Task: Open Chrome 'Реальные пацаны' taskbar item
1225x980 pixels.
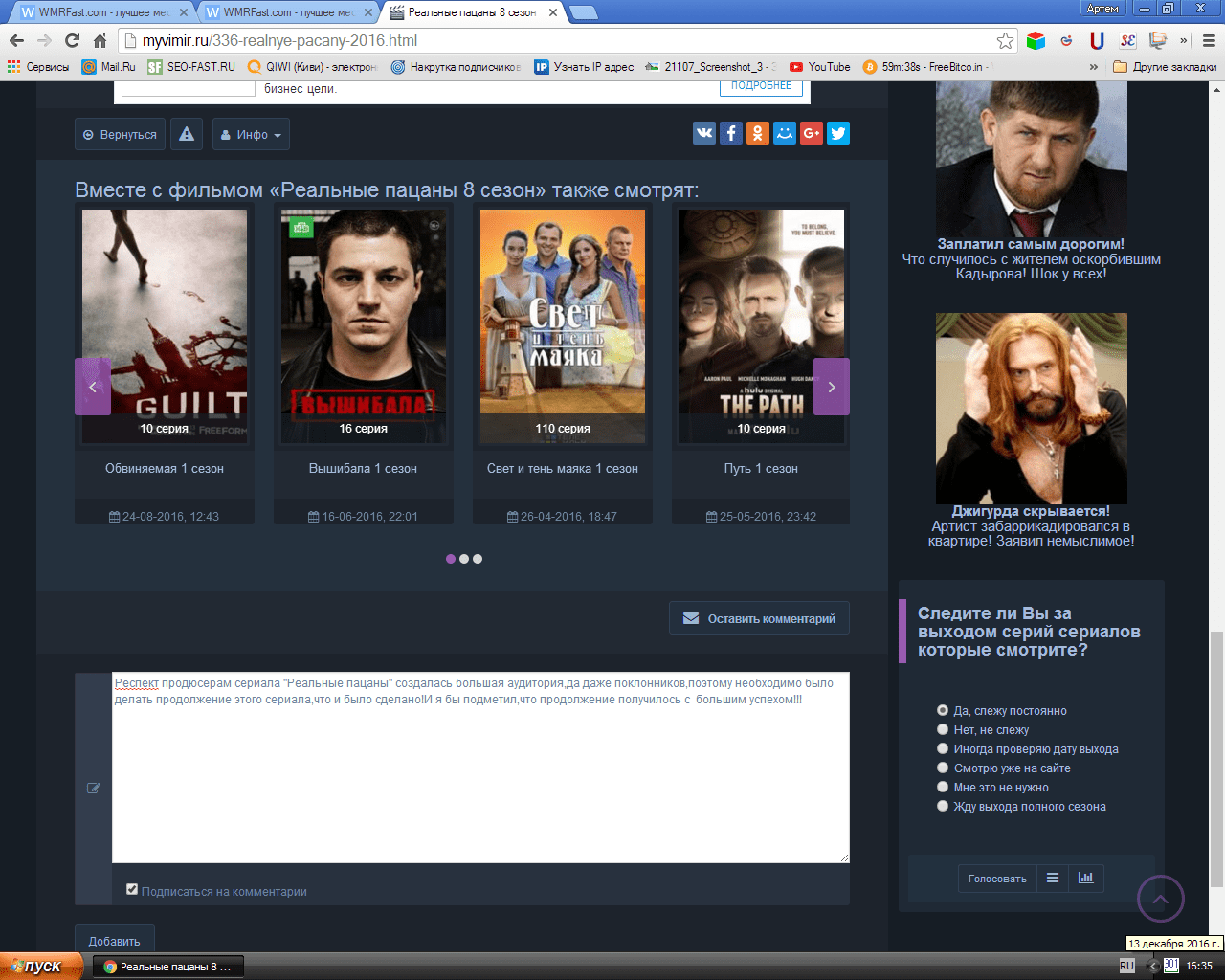Action: [x=168, y=967]
